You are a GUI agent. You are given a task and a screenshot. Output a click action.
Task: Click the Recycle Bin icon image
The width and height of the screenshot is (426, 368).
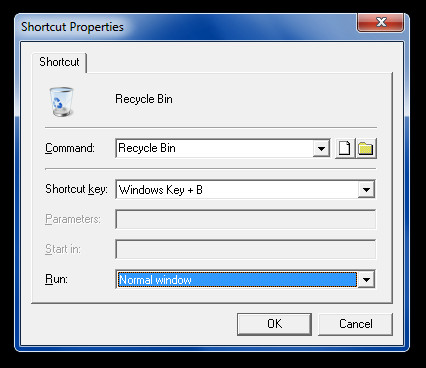[61, 101]
